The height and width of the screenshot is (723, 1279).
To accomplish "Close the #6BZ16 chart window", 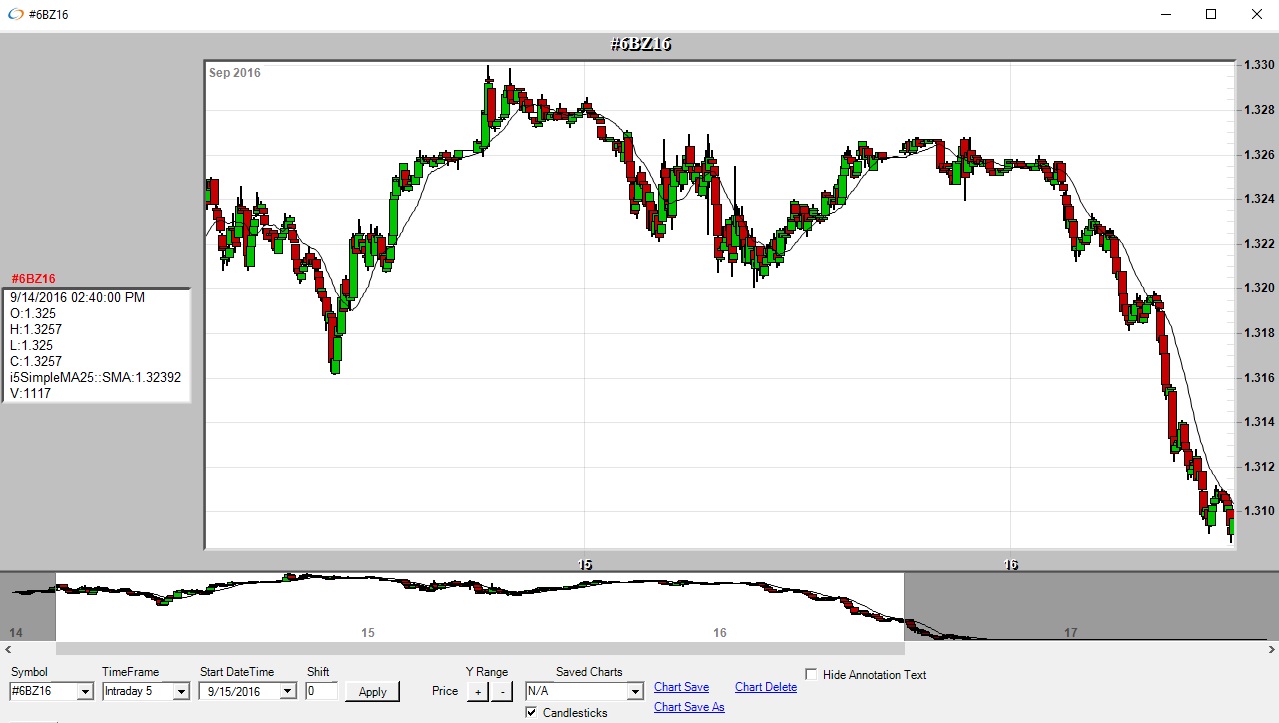I will tap(1256, 15).
